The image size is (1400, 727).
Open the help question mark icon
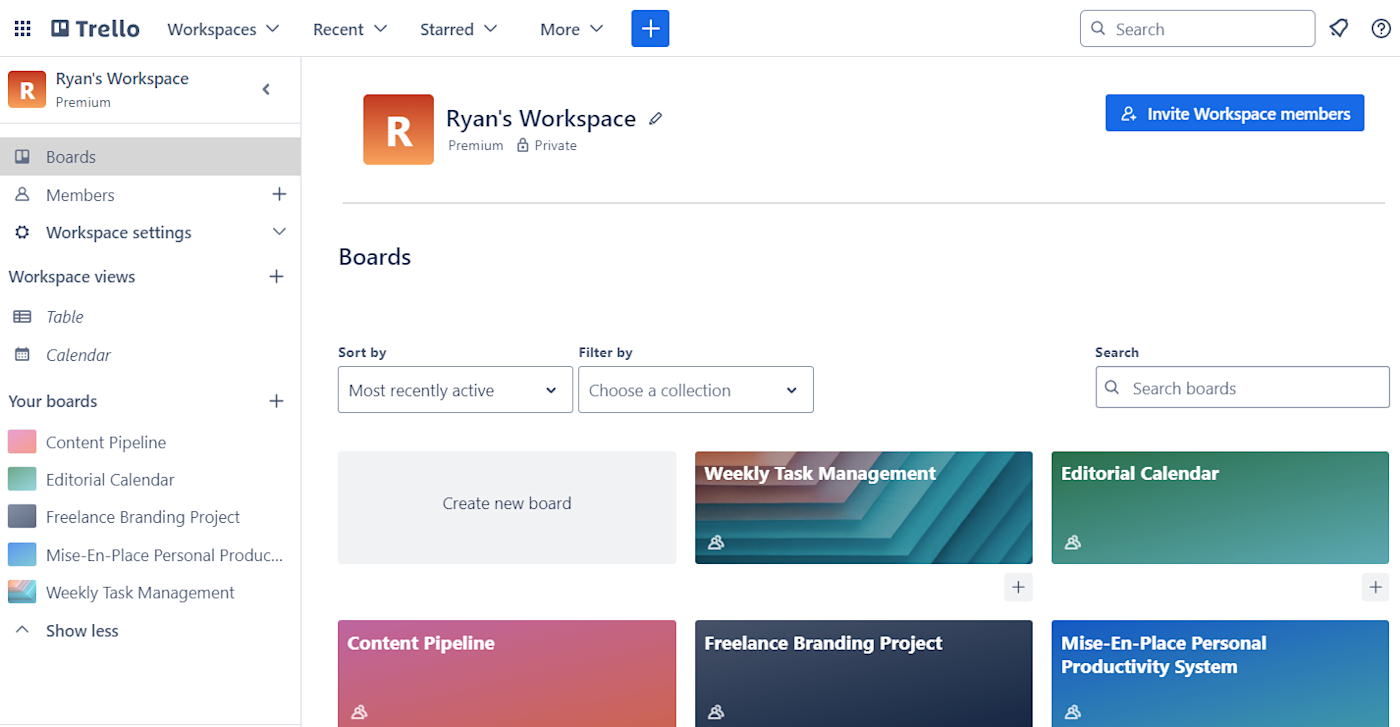pos(1381,29)
